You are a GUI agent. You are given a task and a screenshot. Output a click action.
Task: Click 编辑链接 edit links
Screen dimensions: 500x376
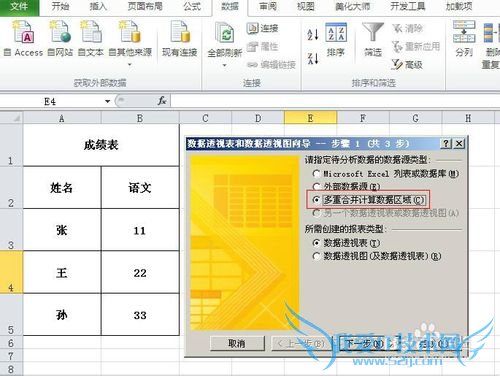click(x=271, y=64)
